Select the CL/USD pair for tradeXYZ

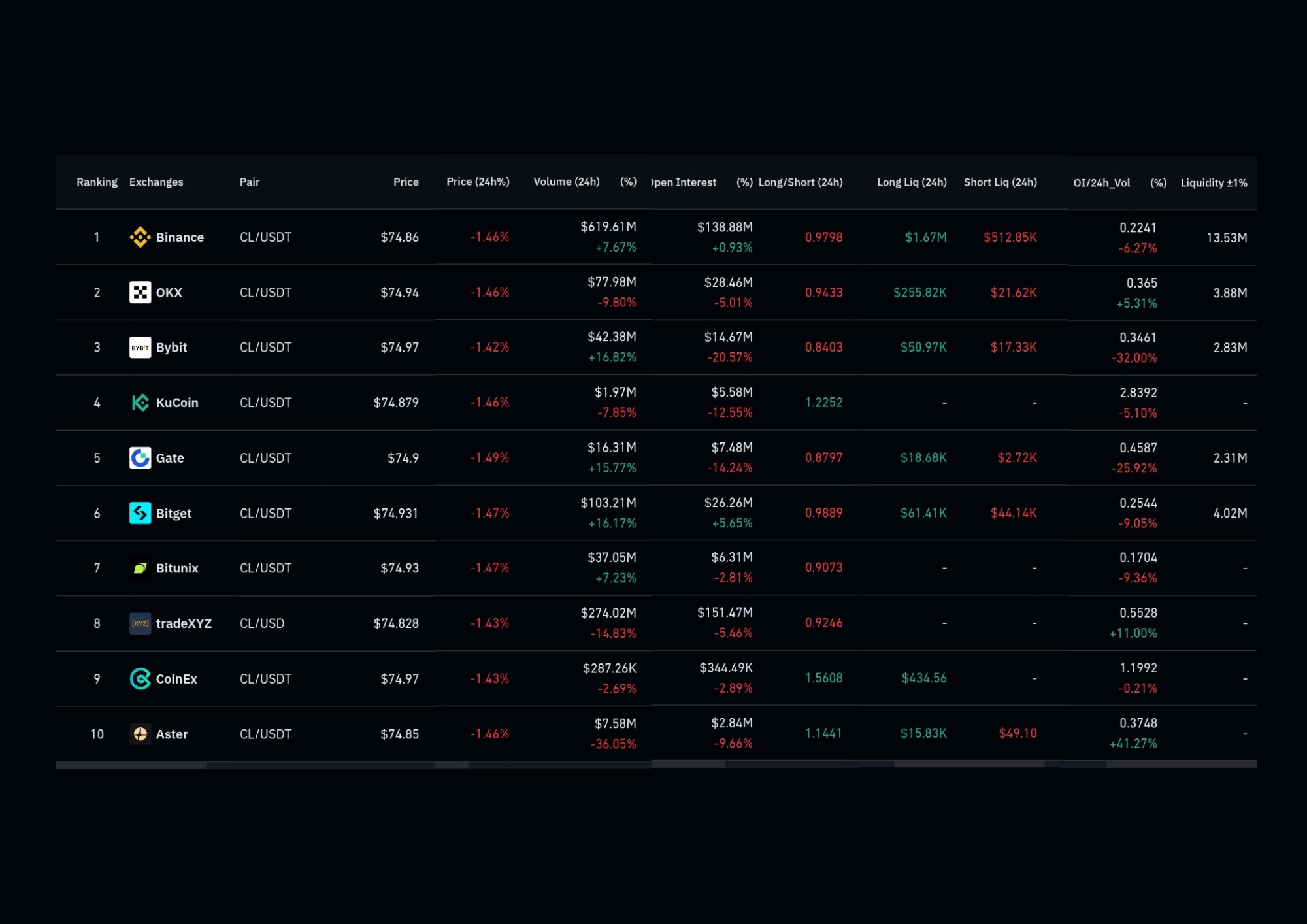click(262, 623)
